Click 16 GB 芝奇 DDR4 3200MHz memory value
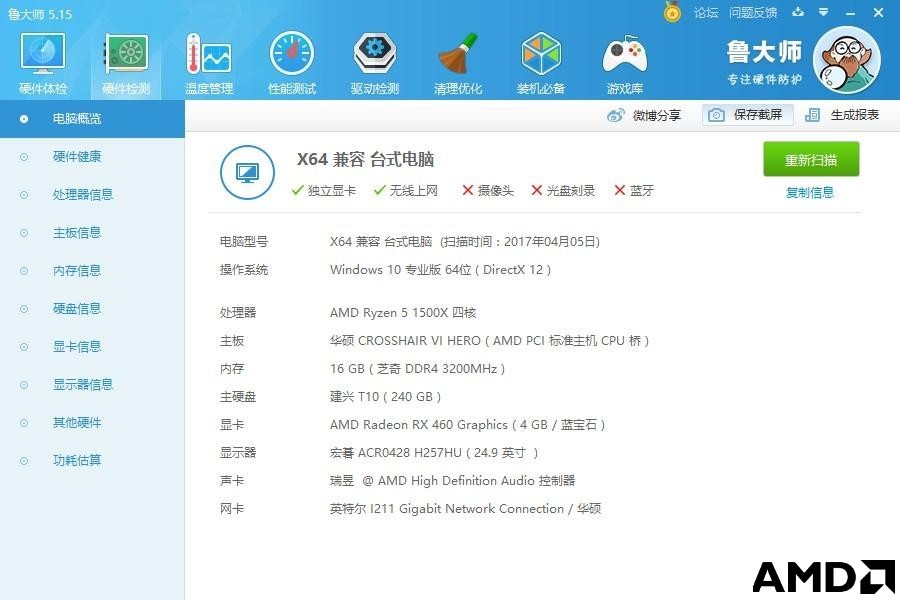The width and height of the screenshot is (900, 600). click(417, 369)
